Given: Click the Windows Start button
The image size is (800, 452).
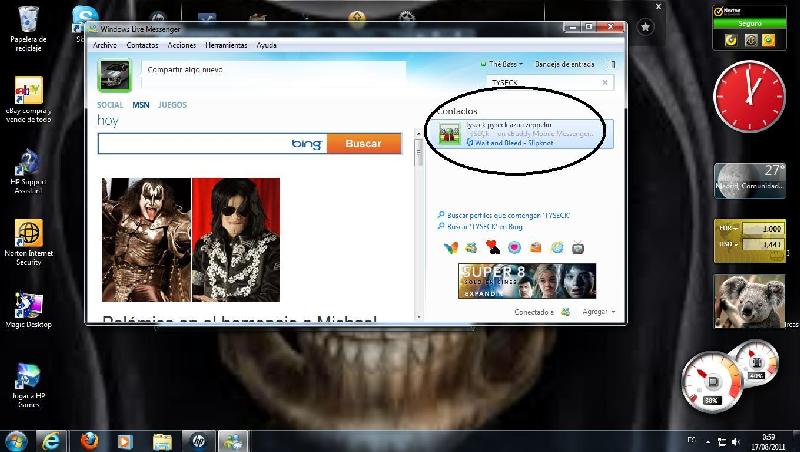Looking at the screenshot, I should click(x=16, y=441).
